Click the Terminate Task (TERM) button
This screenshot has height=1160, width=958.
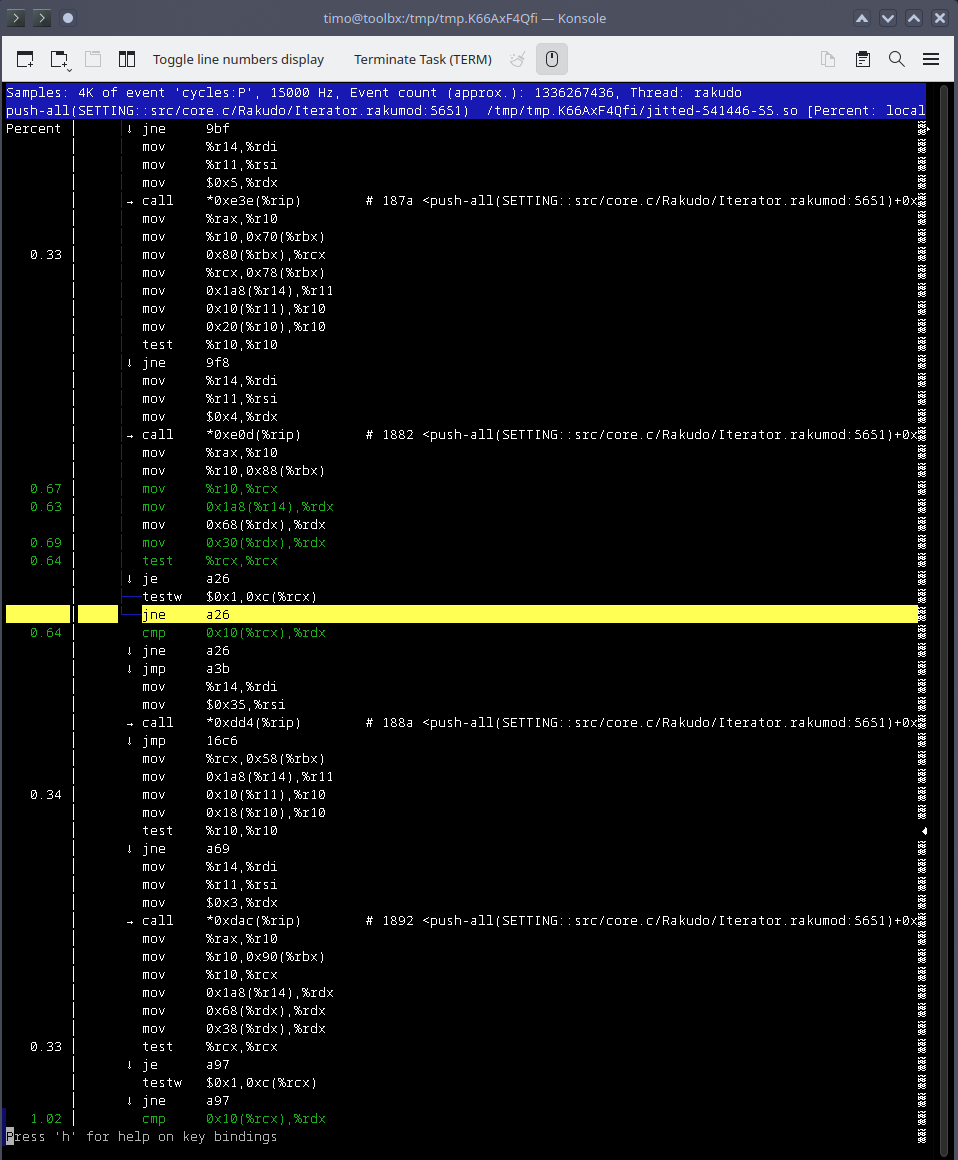(x=423, y=59)
